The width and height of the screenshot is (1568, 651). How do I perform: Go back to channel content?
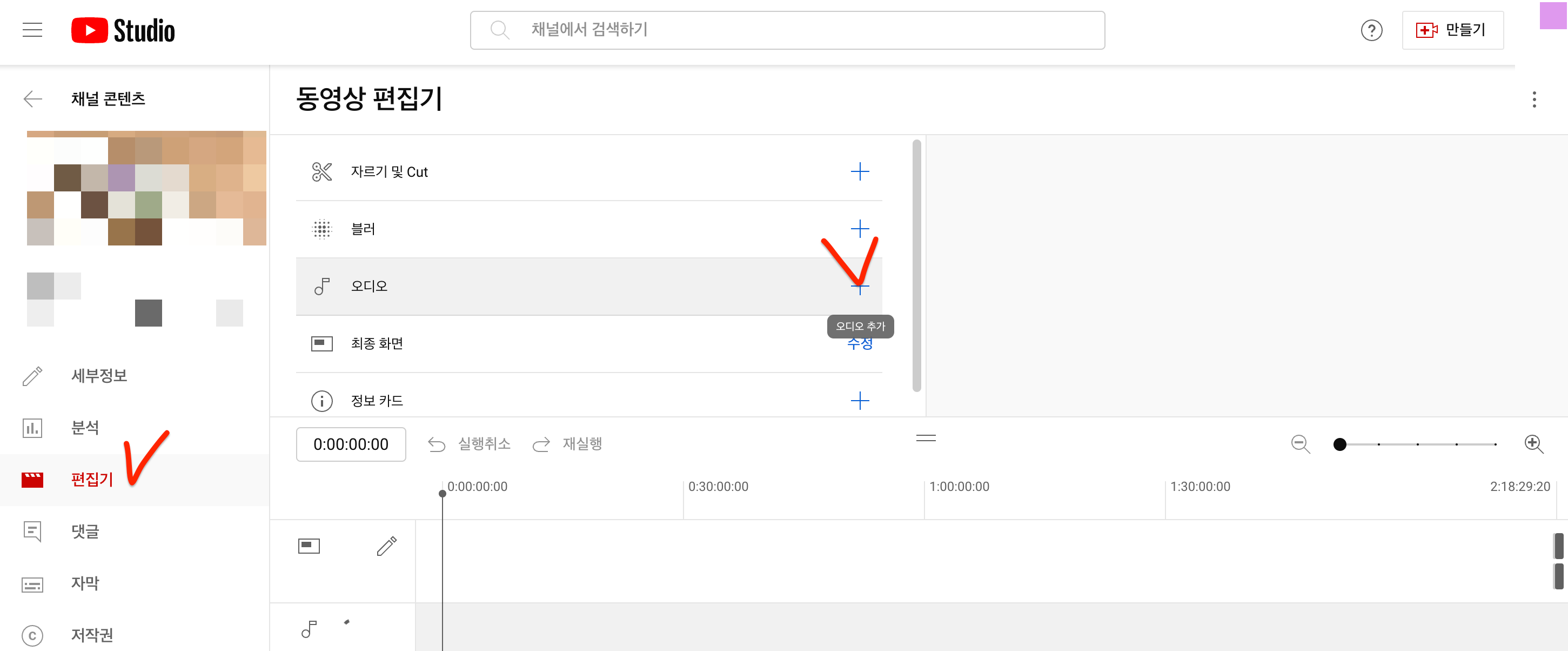pos(33,98)
